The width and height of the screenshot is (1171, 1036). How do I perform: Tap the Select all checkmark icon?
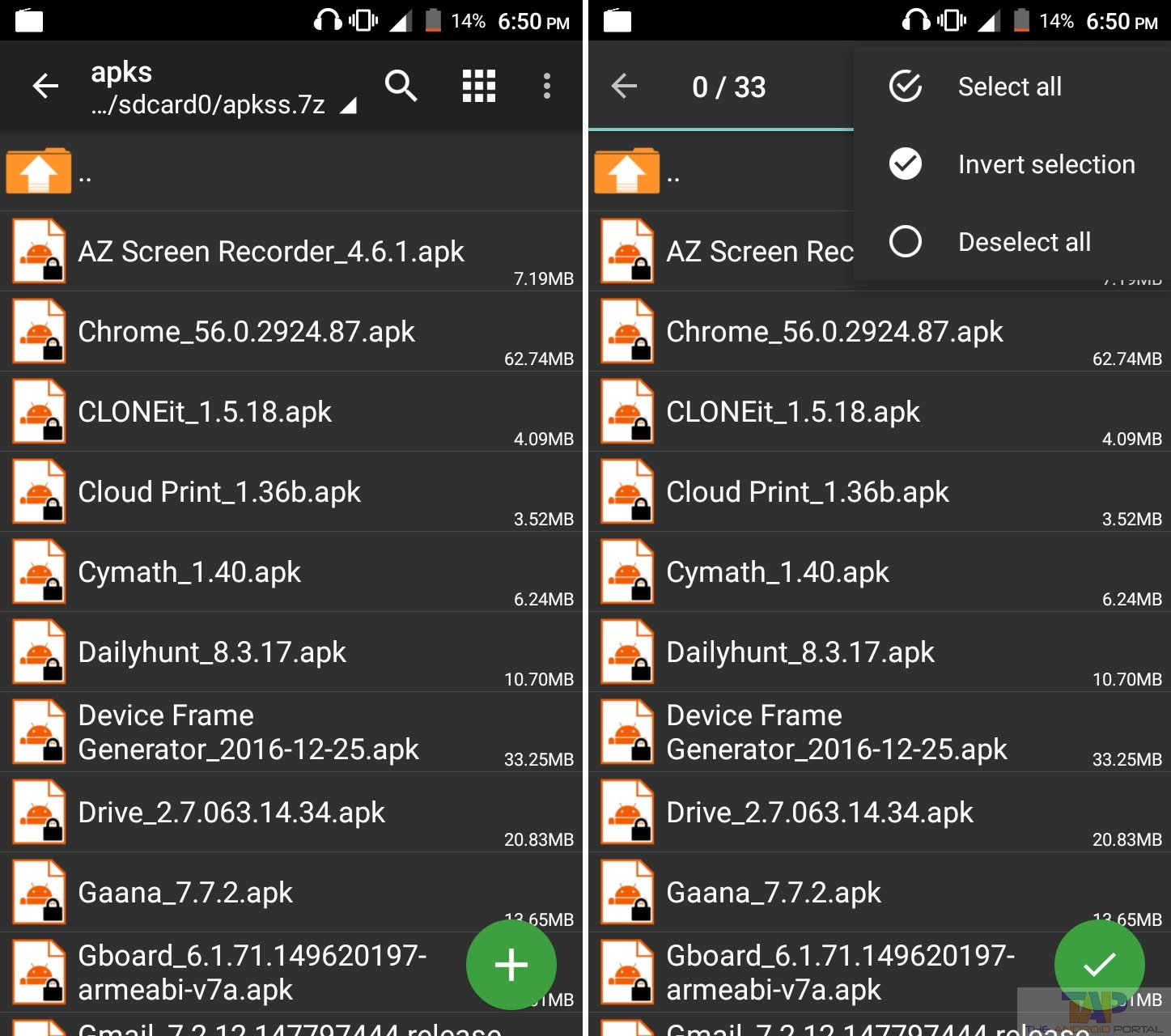(x=905, y=86)
